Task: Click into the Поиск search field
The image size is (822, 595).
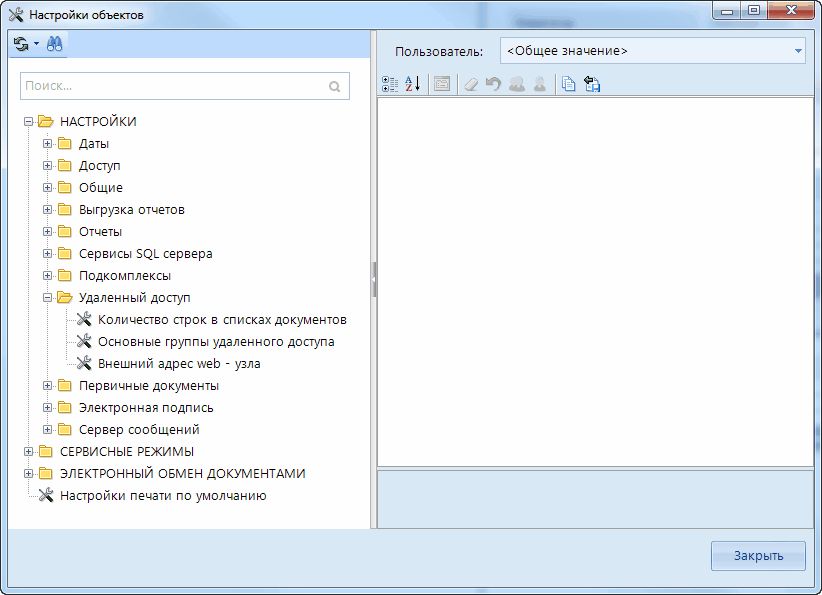Action: point(170,87)
